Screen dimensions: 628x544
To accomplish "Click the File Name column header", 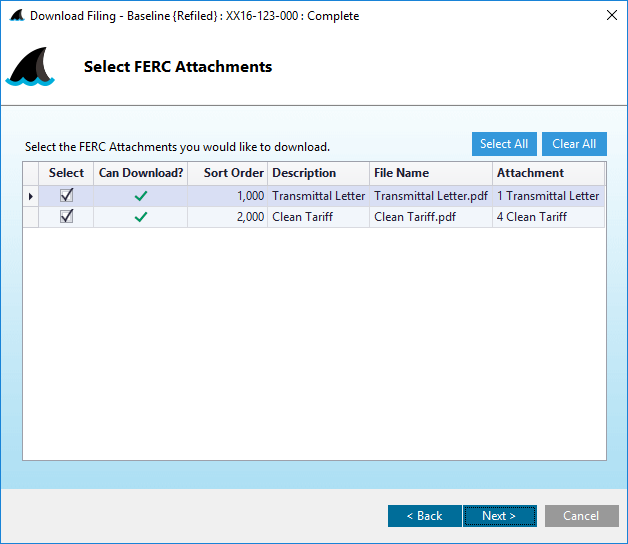I will pos(430,173).
